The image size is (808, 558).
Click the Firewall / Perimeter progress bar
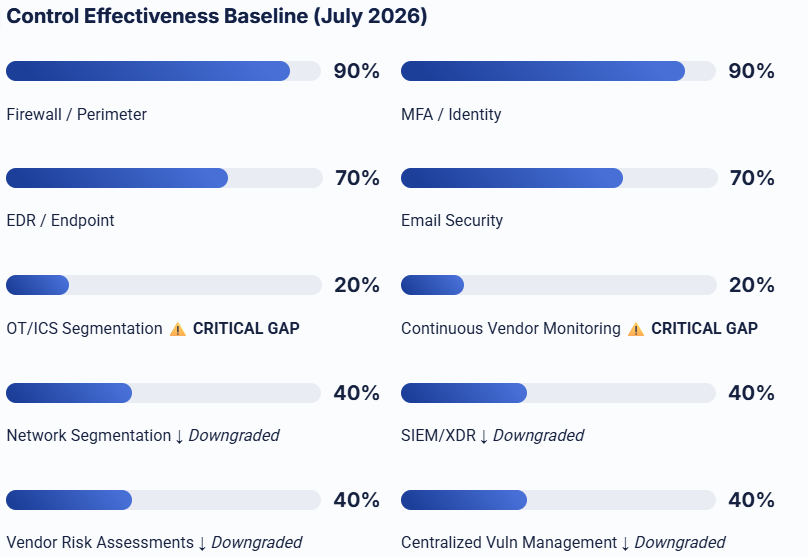click(163, 71)
